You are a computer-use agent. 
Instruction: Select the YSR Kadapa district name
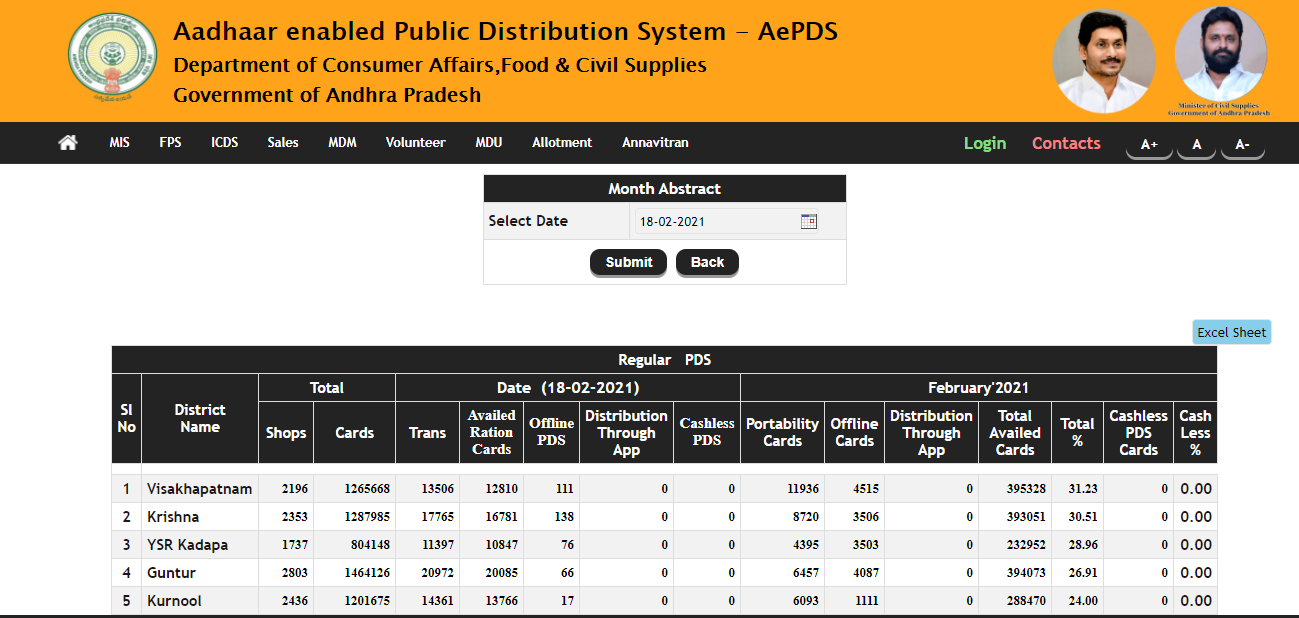[x=187, y=545]
